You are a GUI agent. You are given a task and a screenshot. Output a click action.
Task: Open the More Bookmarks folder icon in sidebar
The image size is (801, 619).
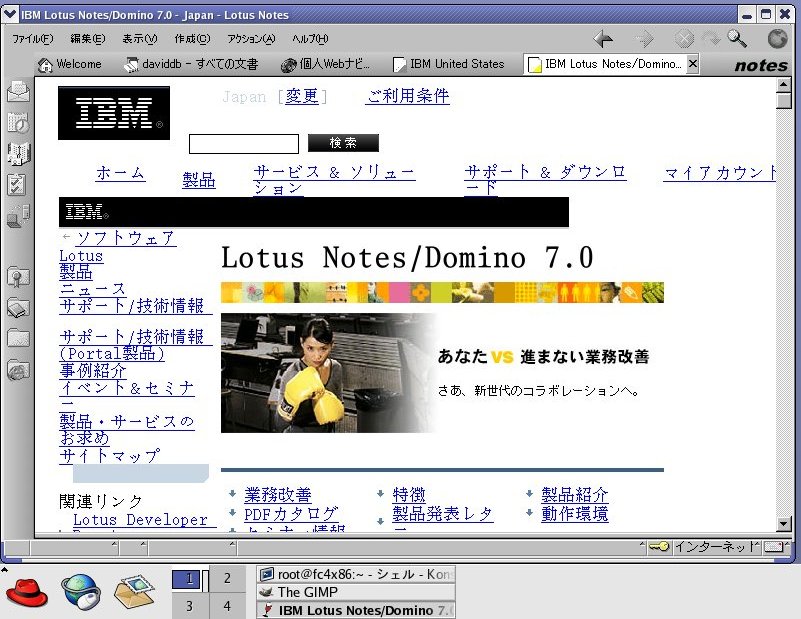tap(18, 338)
